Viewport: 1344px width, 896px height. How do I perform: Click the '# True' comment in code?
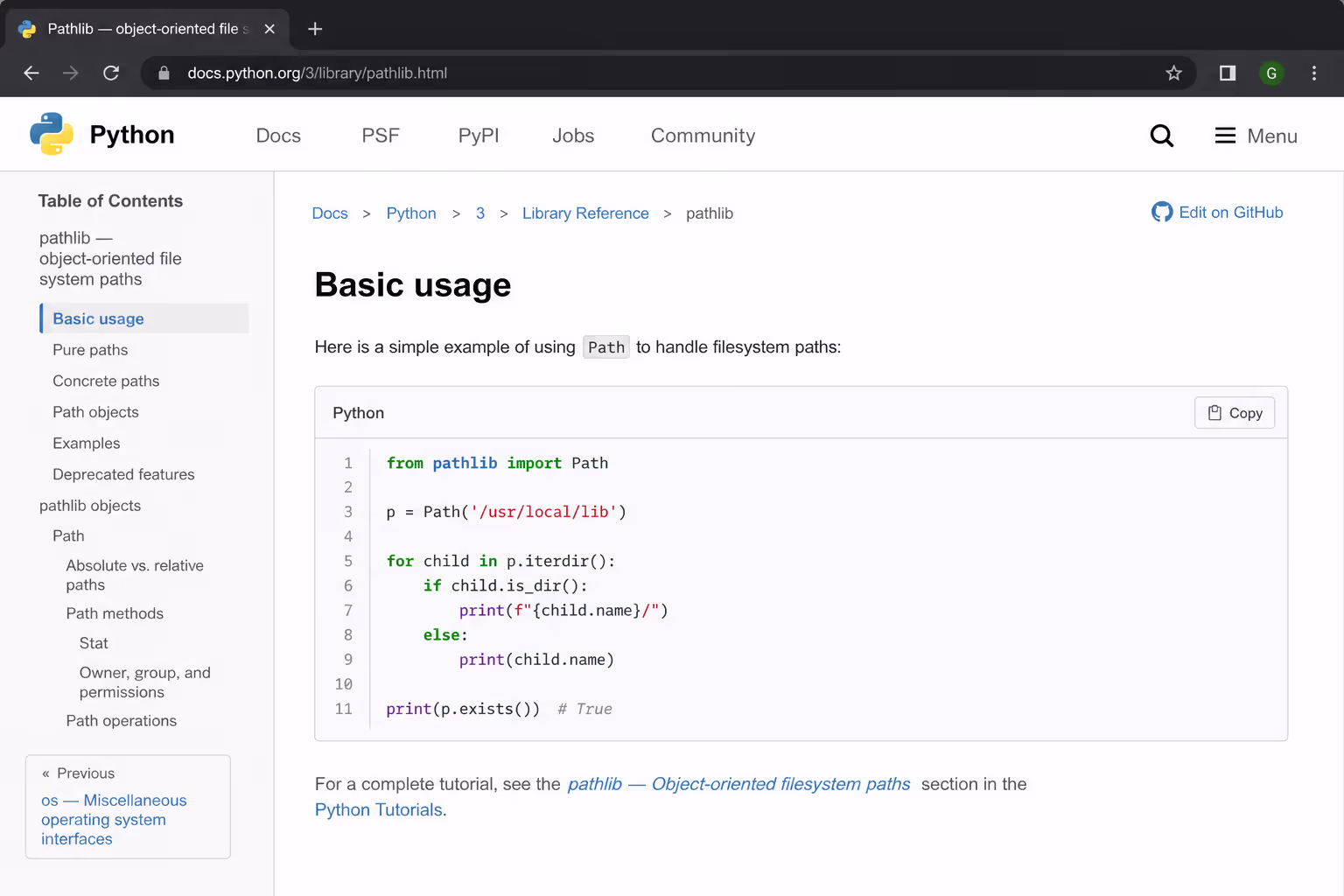click(x=584, y=709)
